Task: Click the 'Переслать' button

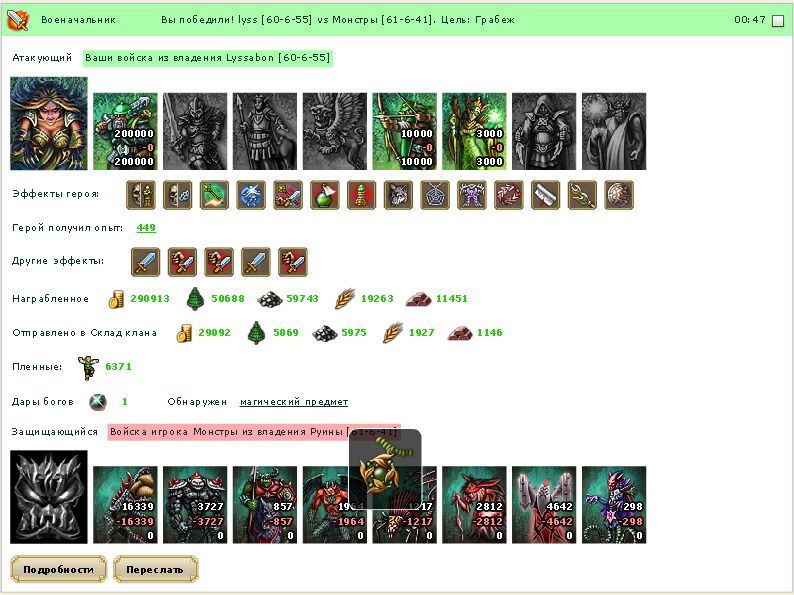Action: pos(155,569)
